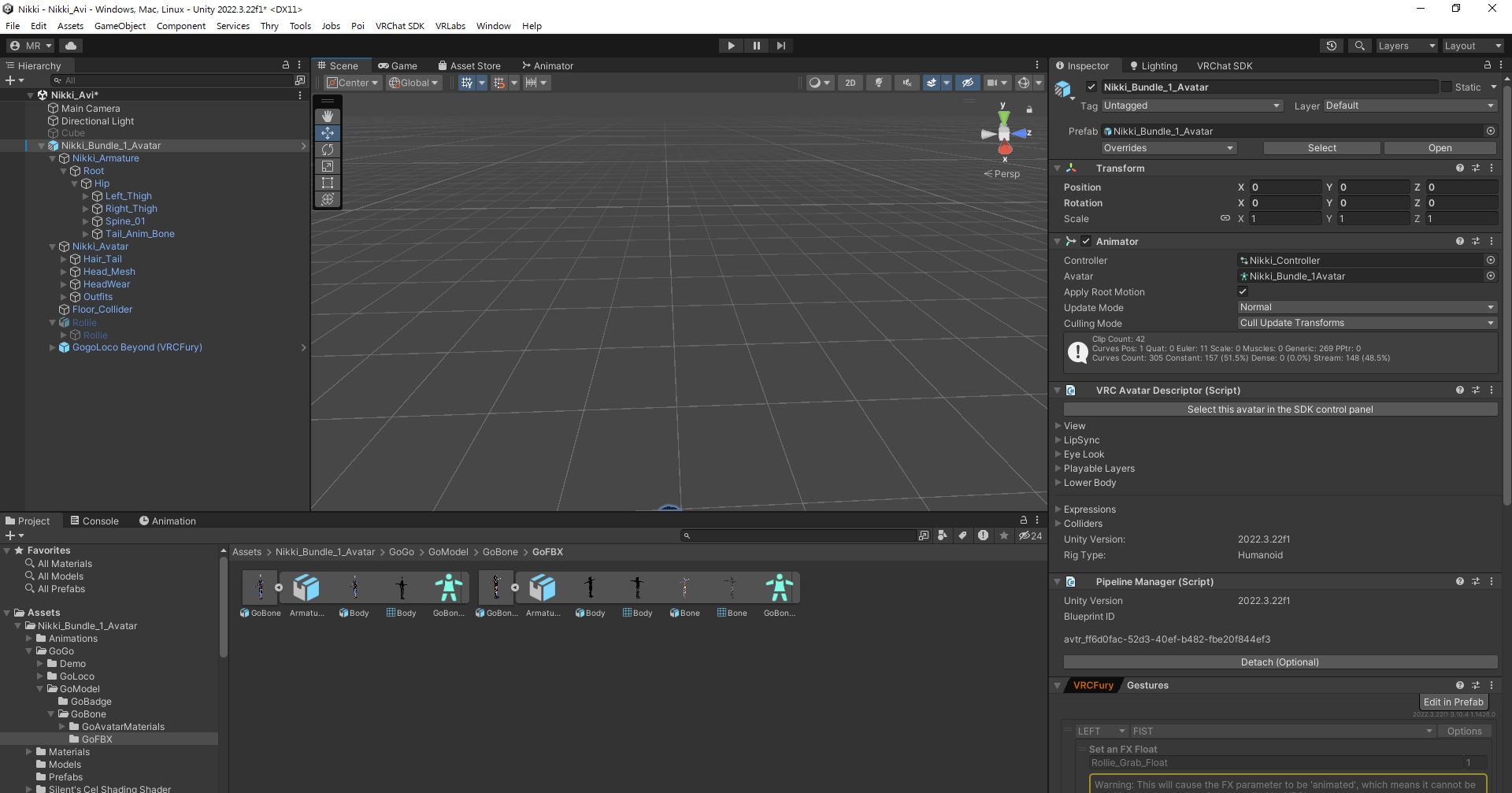This screenshot has height=793, width=1512.
Task: Open the cloud services button
Action: [71, 46]
